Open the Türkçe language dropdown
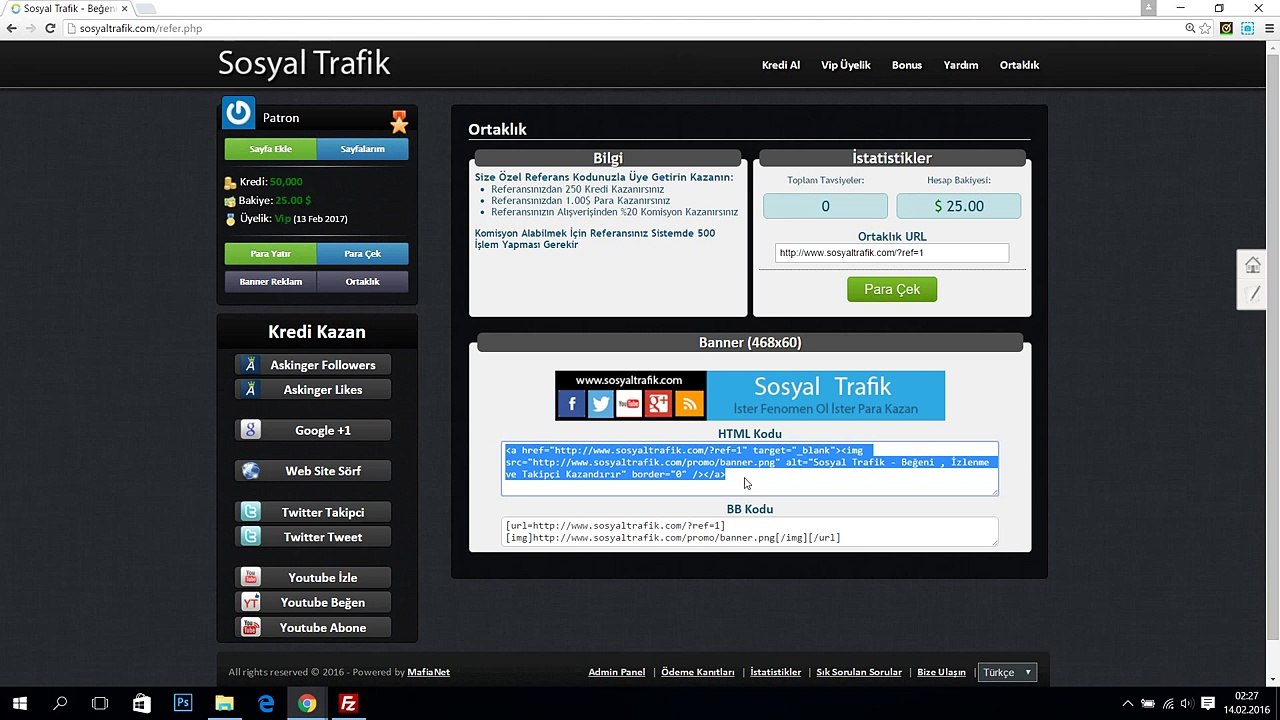The height and width of the screenshot is (720, 1280). click(x=1007, y=672)
